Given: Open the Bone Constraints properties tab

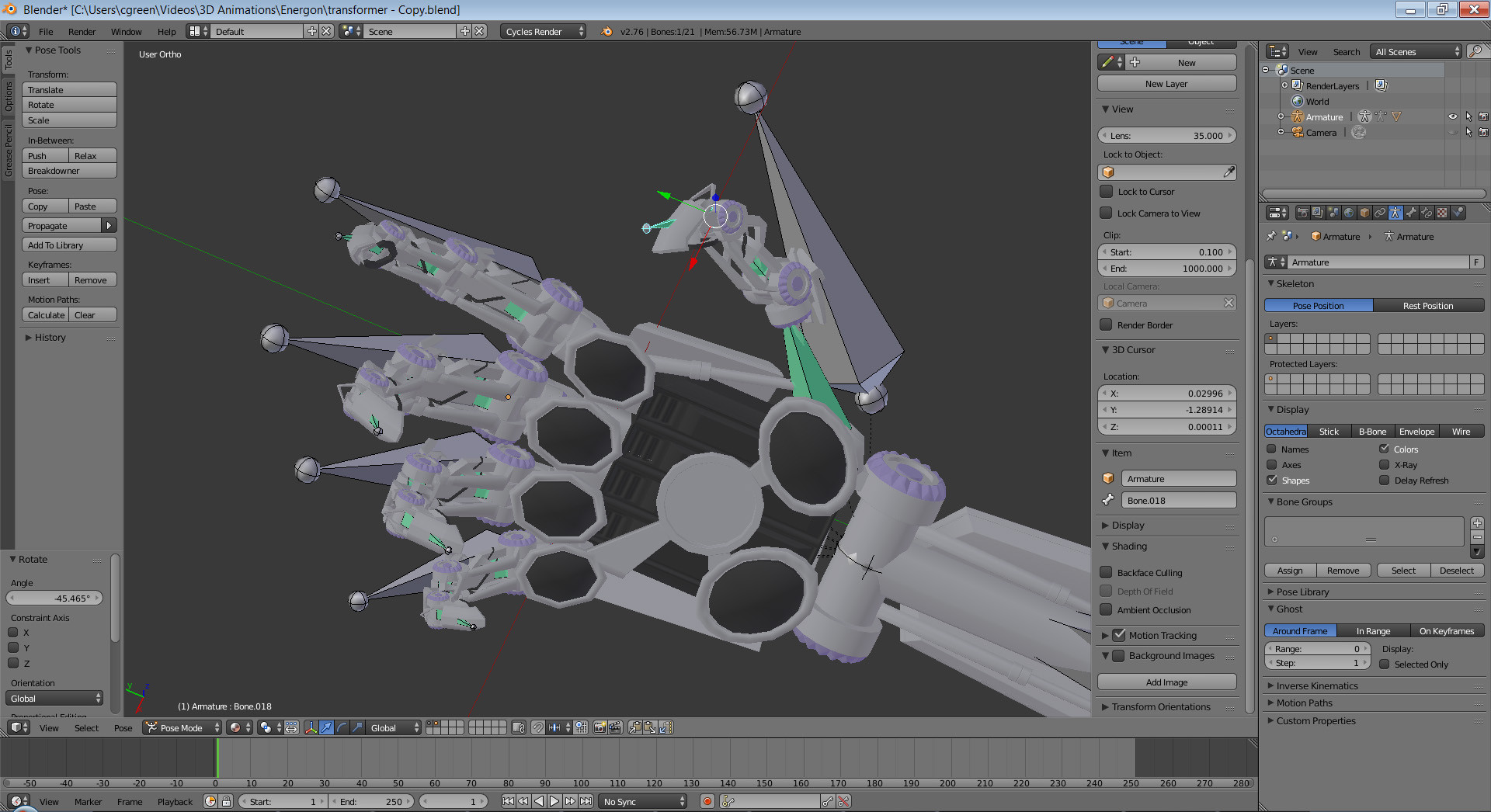Looking at the screenshot, I should click(x=1427, y=213).
